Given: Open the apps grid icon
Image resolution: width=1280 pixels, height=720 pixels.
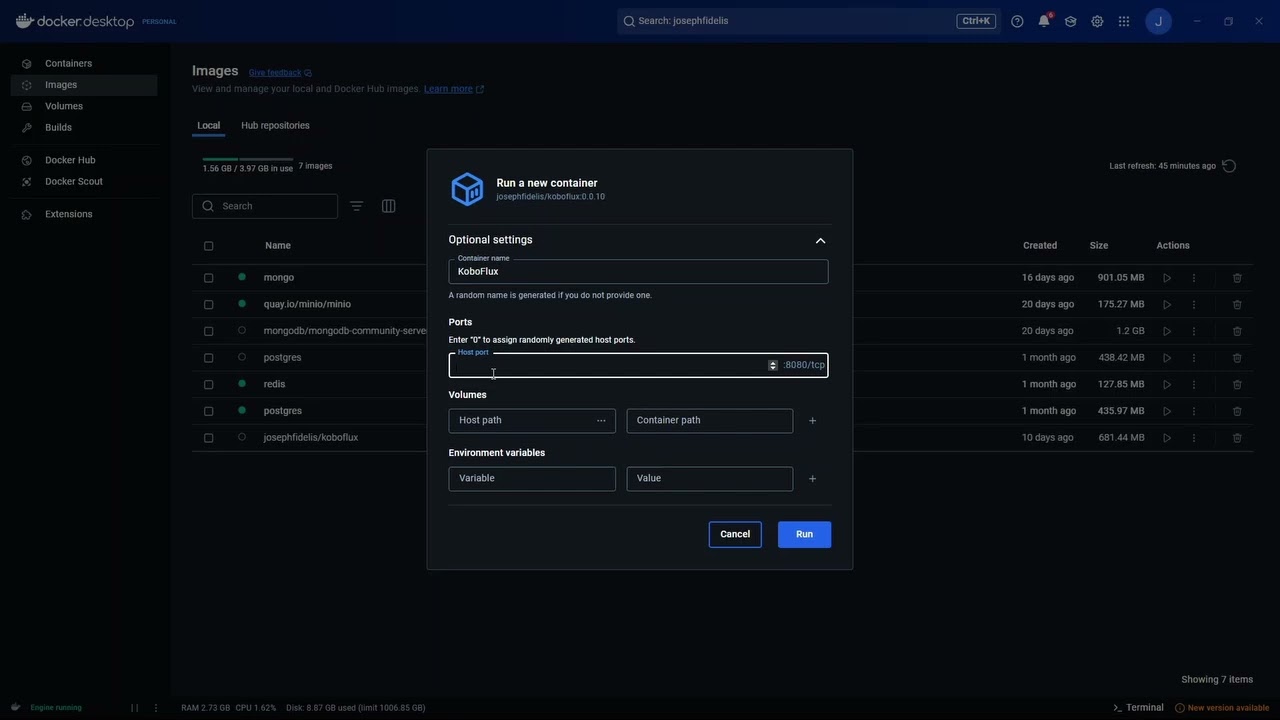Looking at the screenshot, I should point(1124,21).
